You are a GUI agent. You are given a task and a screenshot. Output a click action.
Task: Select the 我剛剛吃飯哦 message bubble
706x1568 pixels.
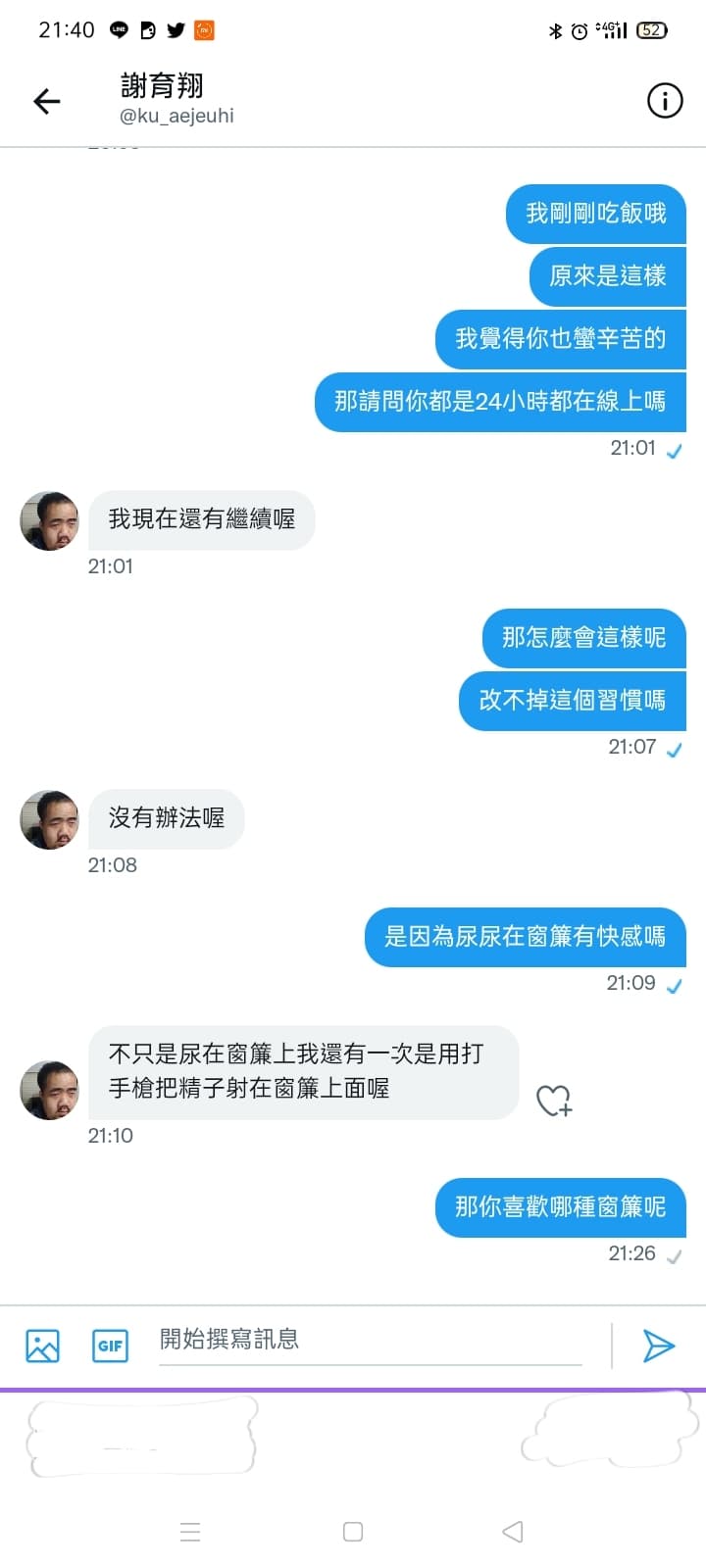[x=596, y=214]
